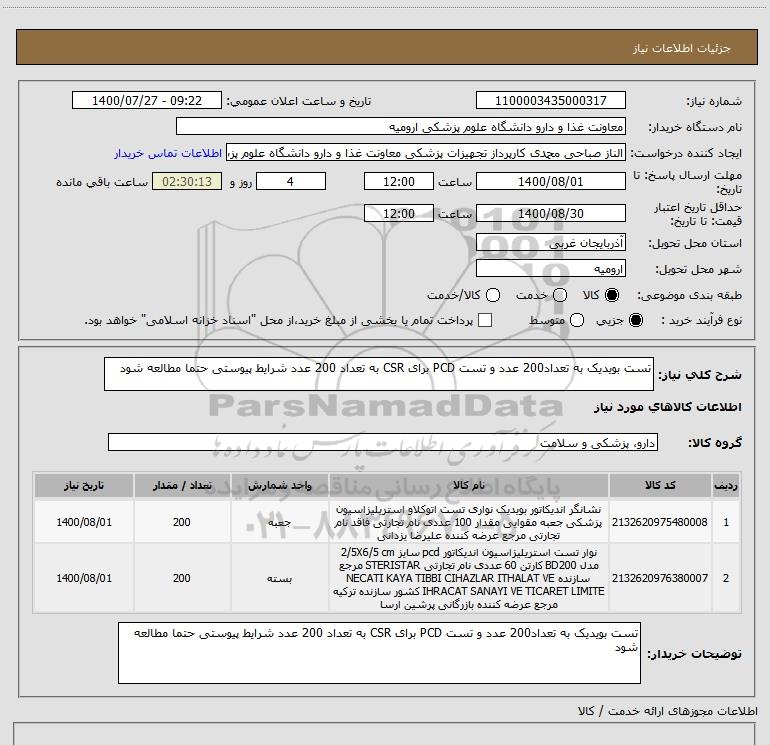Screen dimensions: 770x745
Task: Click the price validity time 12:00 field
Action: [399, 213]
